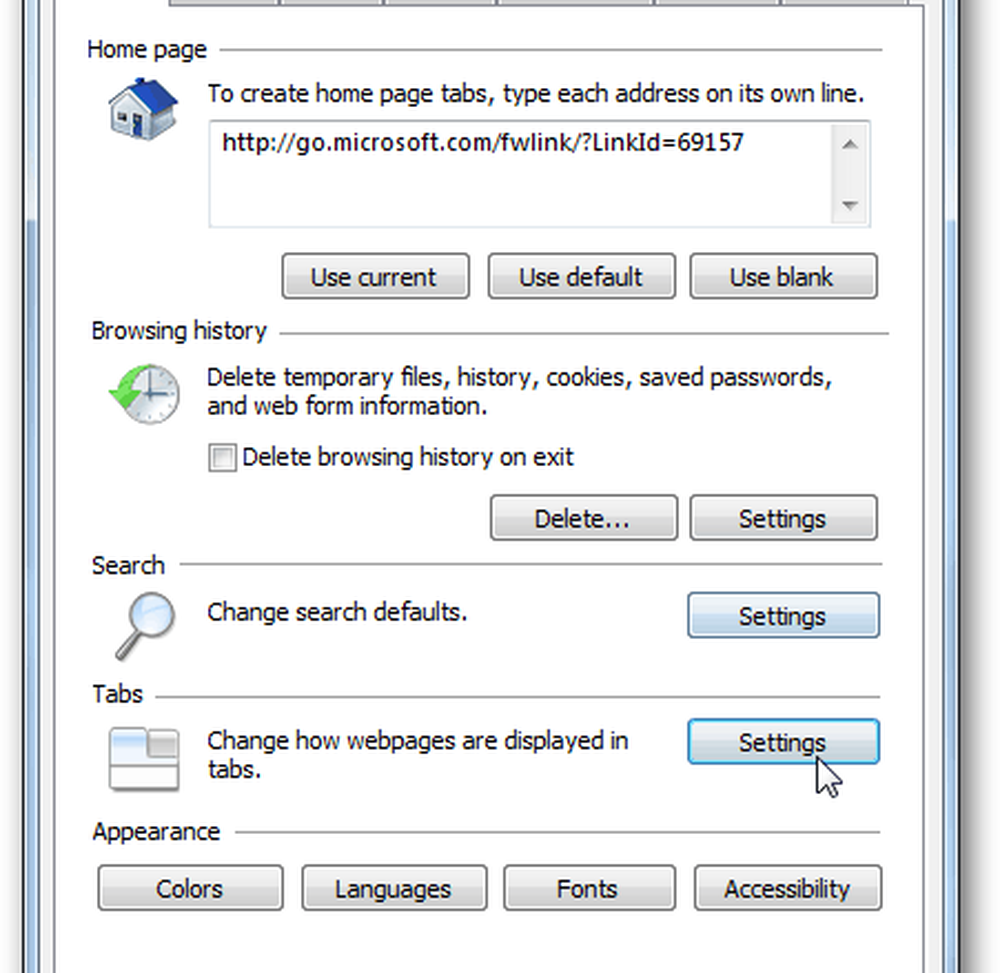Click the green clock Browsing history icon

point(144,395)
